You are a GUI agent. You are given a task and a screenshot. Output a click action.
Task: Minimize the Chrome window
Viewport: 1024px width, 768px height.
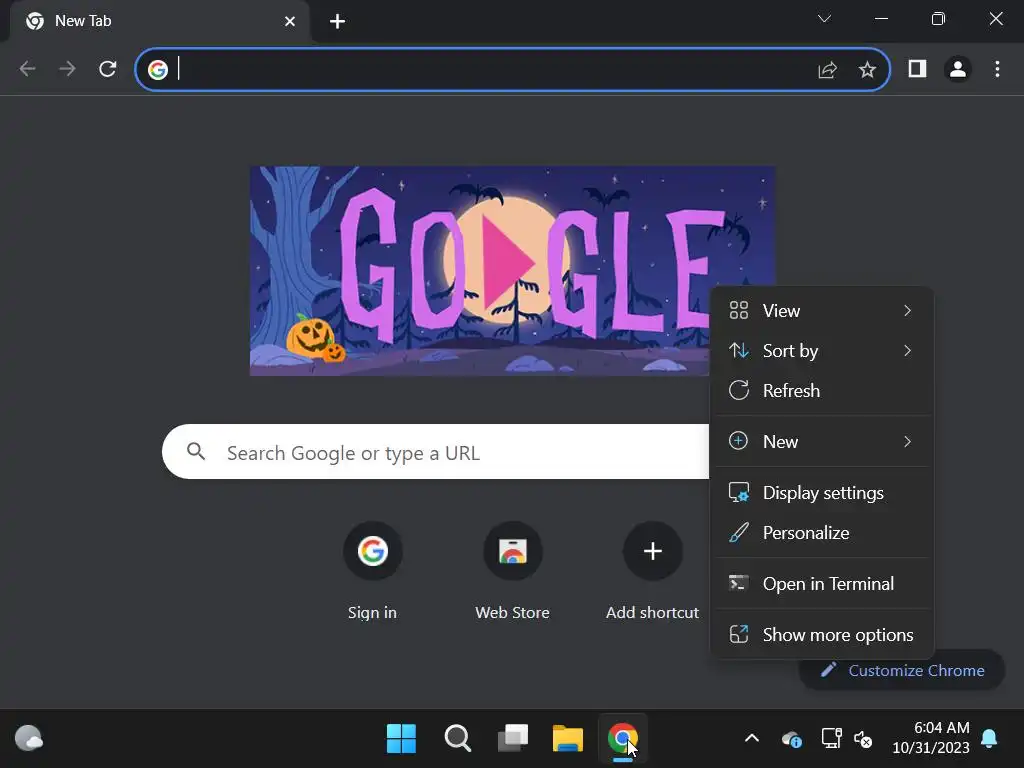881,19
